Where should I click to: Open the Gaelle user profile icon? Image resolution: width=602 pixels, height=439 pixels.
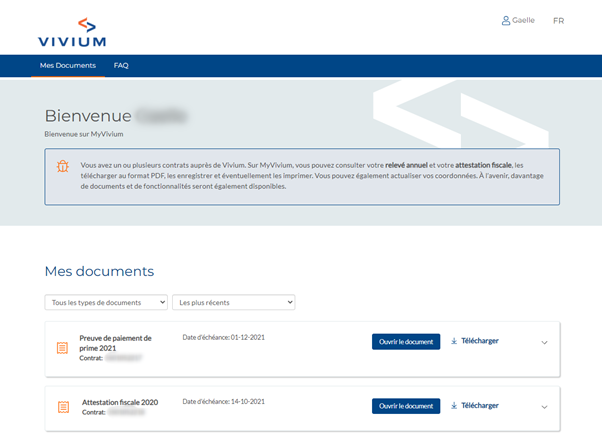(x=506, y=21)
